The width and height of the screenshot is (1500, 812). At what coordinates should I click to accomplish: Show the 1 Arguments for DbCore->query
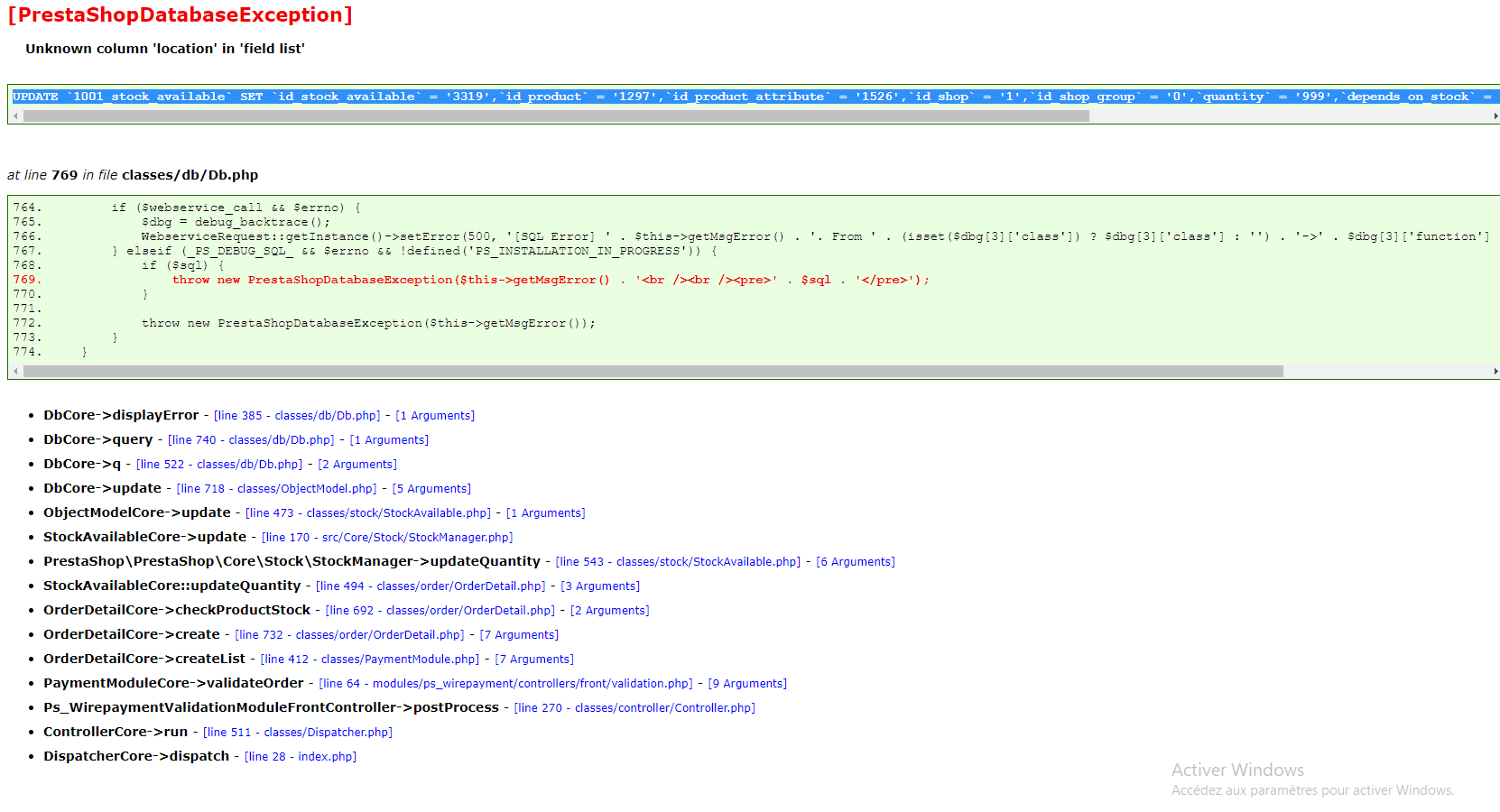(x=389, y=440)
